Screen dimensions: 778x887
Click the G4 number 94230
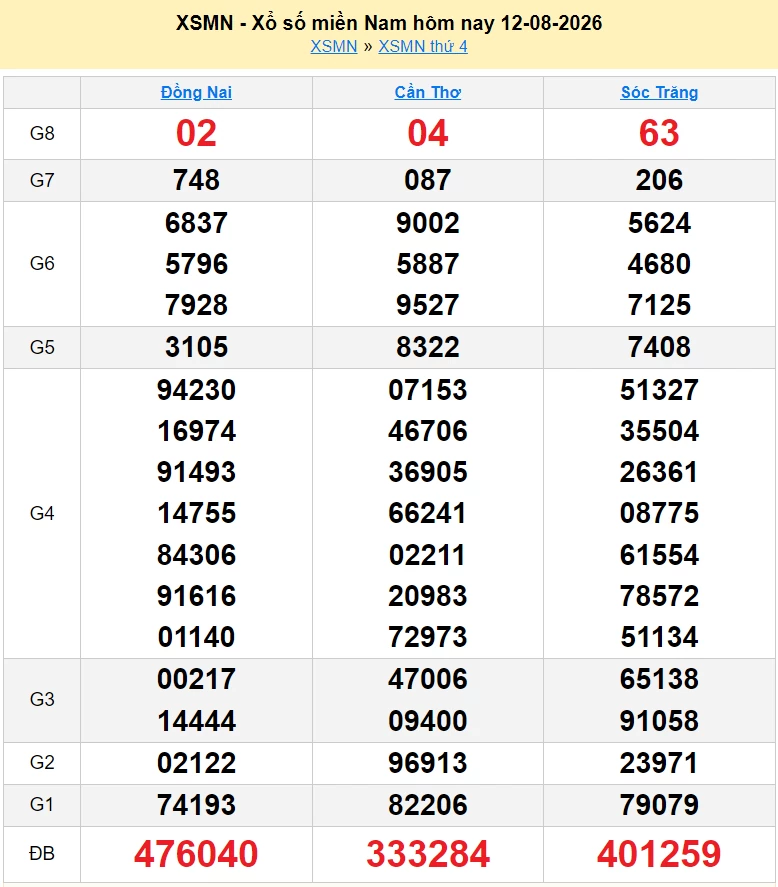click(196, 390)
